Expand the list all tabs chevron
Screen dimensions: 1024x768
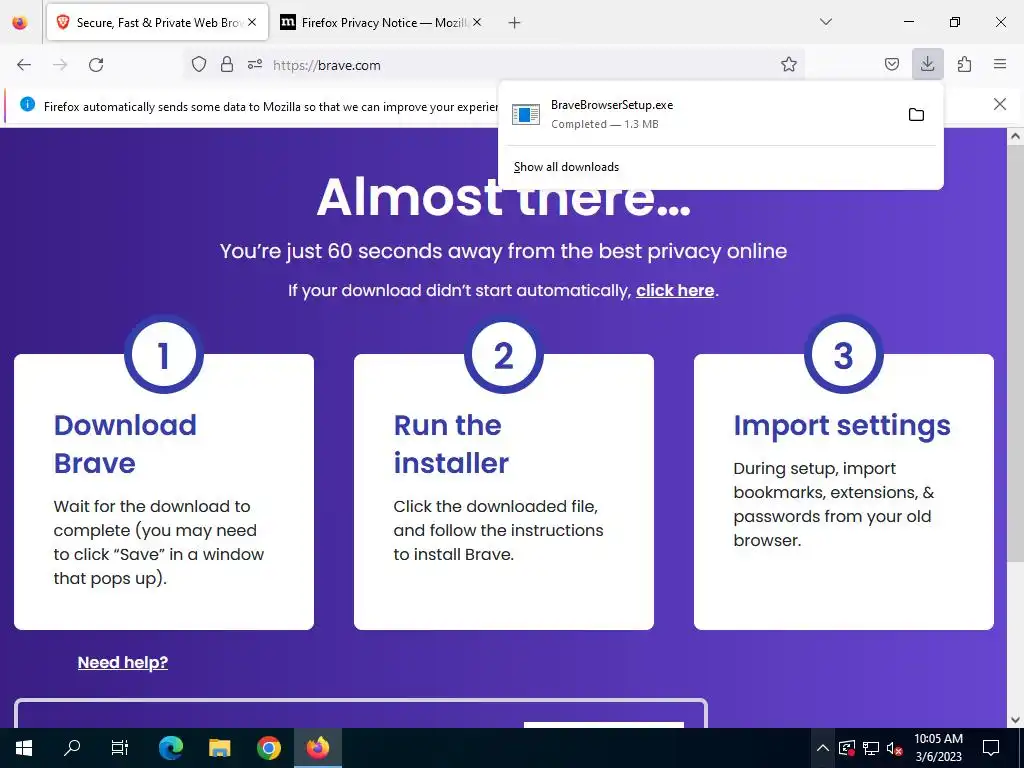[825, 22]
